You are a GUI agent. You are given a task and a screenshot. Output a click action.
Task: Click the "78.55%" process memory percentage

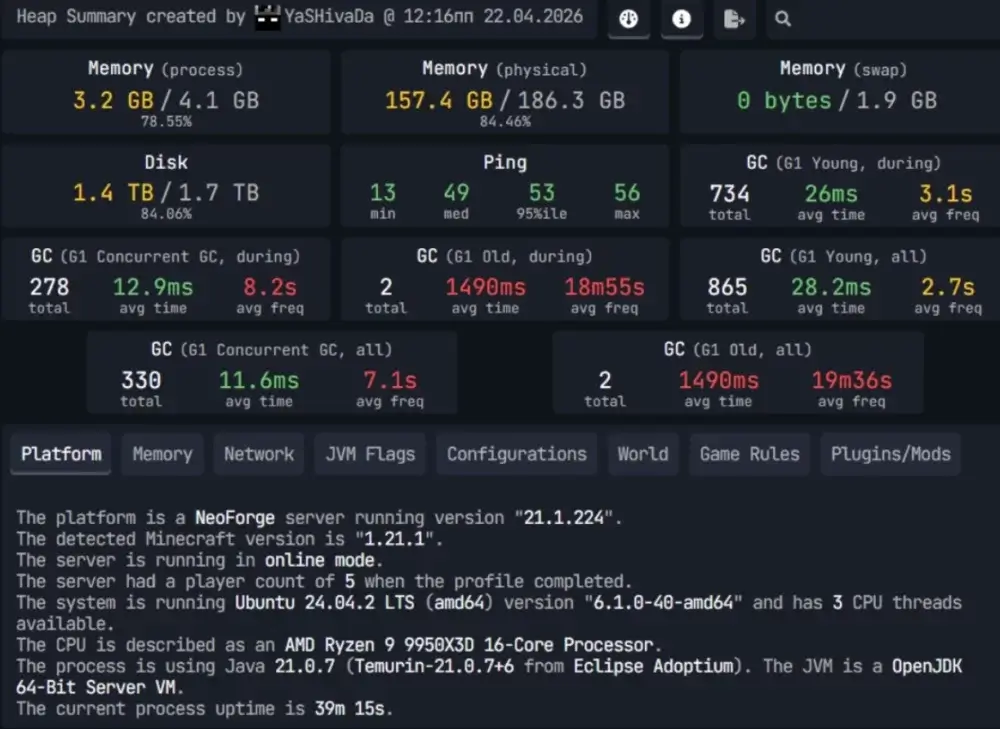[x=166, y=121]
